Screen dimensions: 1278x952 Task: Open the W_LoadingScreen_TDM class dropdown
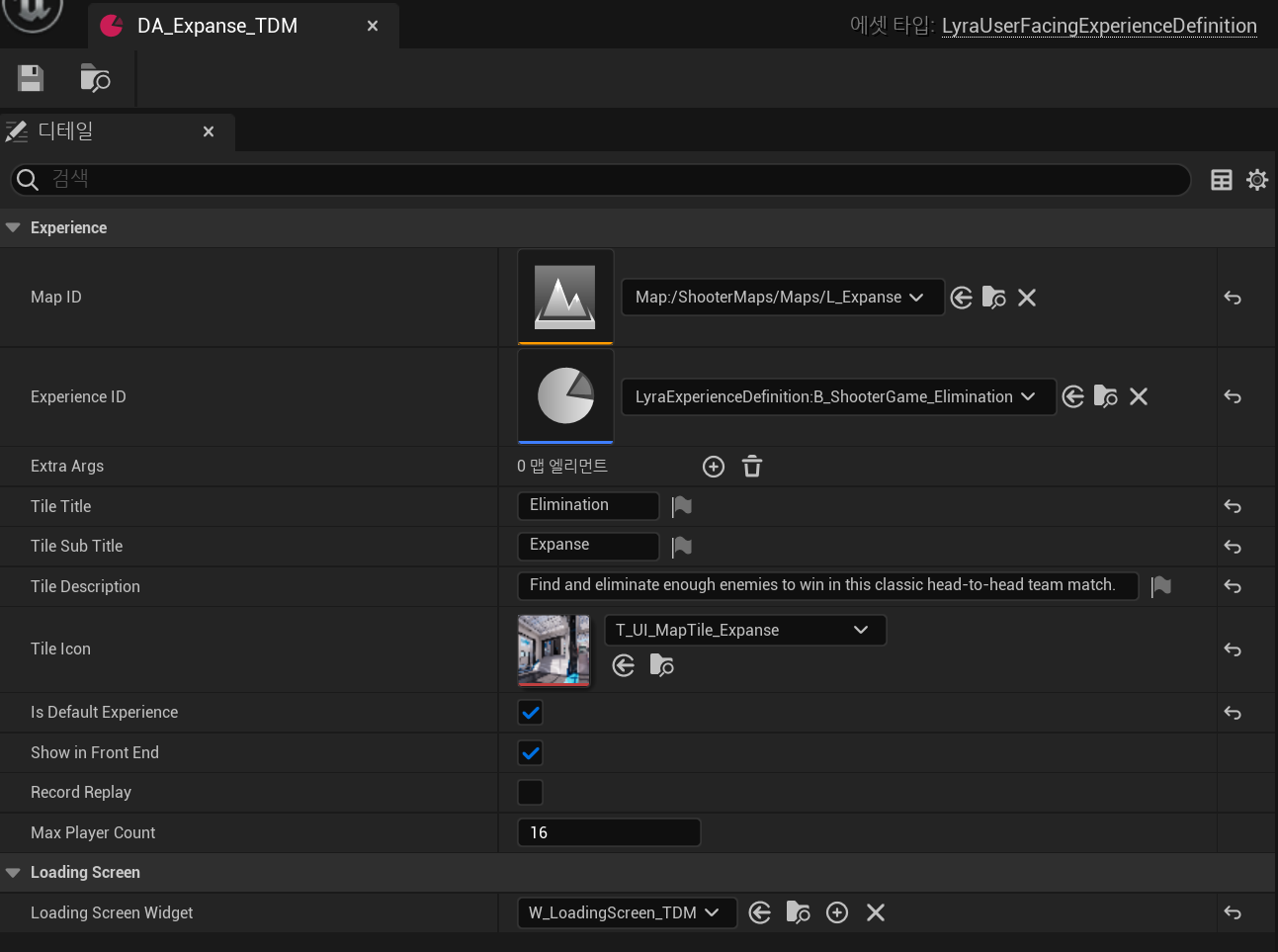coord(627,912)
